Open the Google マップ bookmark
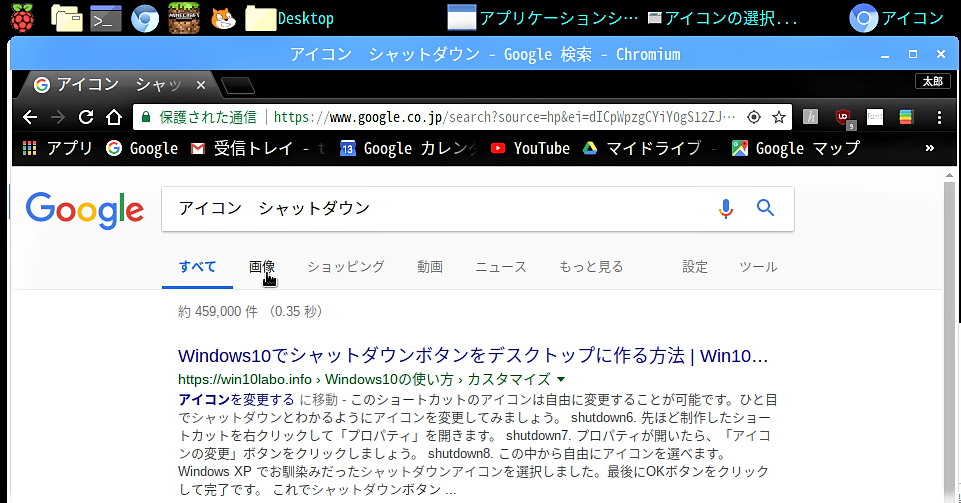Image resolution: width=961 pixels, height=503 pixels. pyautogui.click(x=796, y=148)
